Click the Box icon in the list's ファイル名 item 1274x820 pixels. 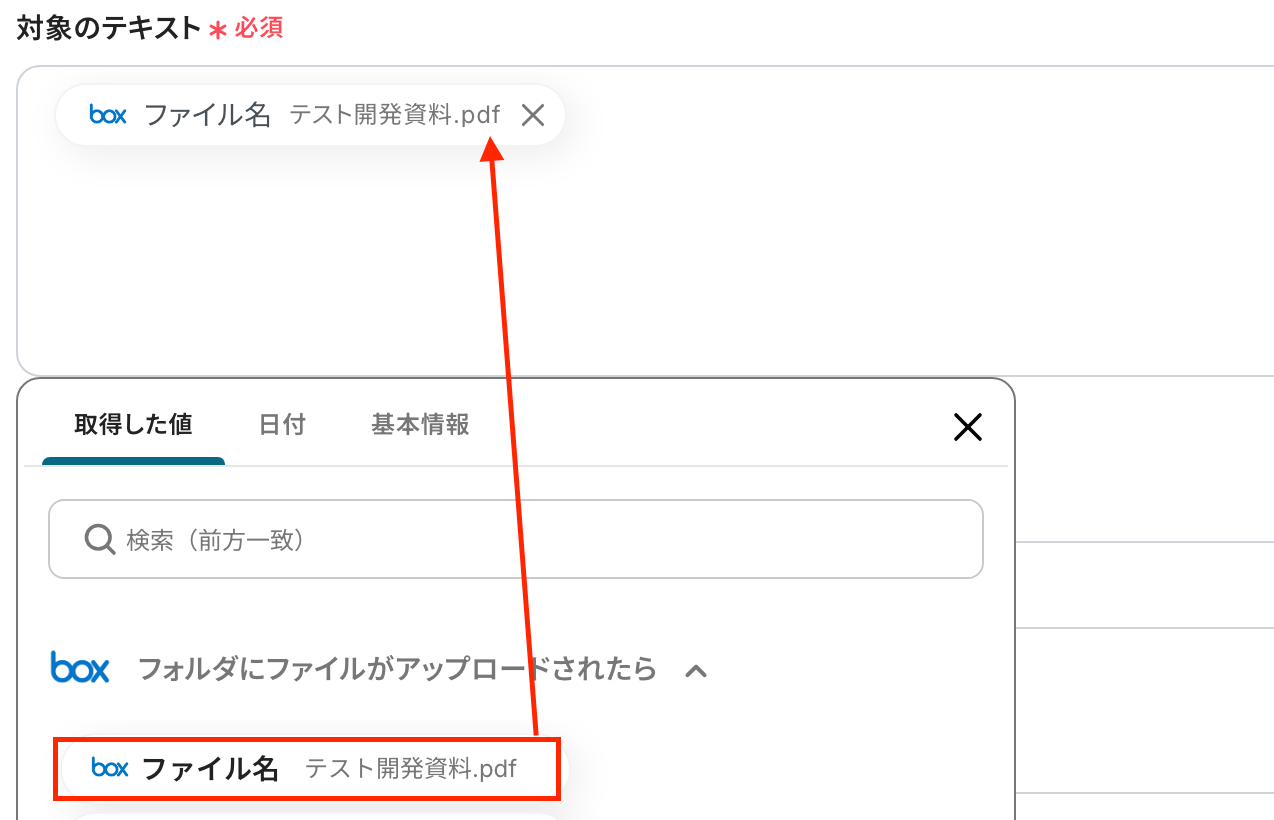[110, 768]
